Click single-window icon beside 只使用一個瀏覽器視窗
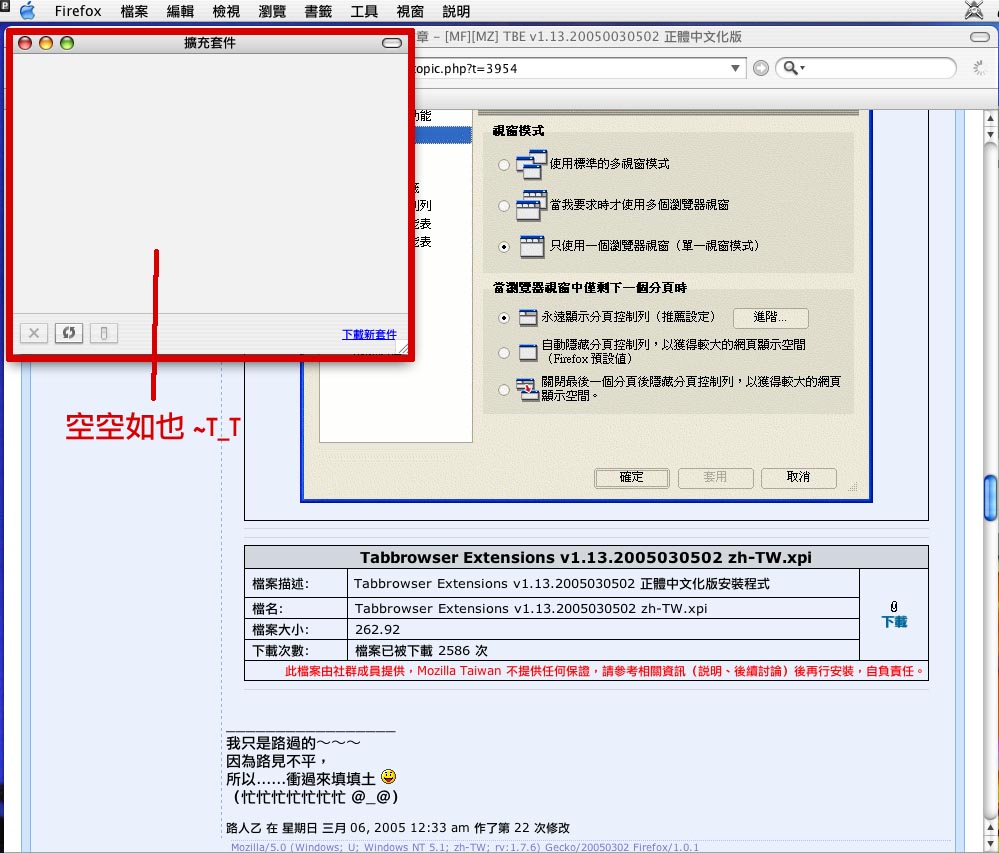The width and height of the screenshot is (999, 853). [532, 247]
